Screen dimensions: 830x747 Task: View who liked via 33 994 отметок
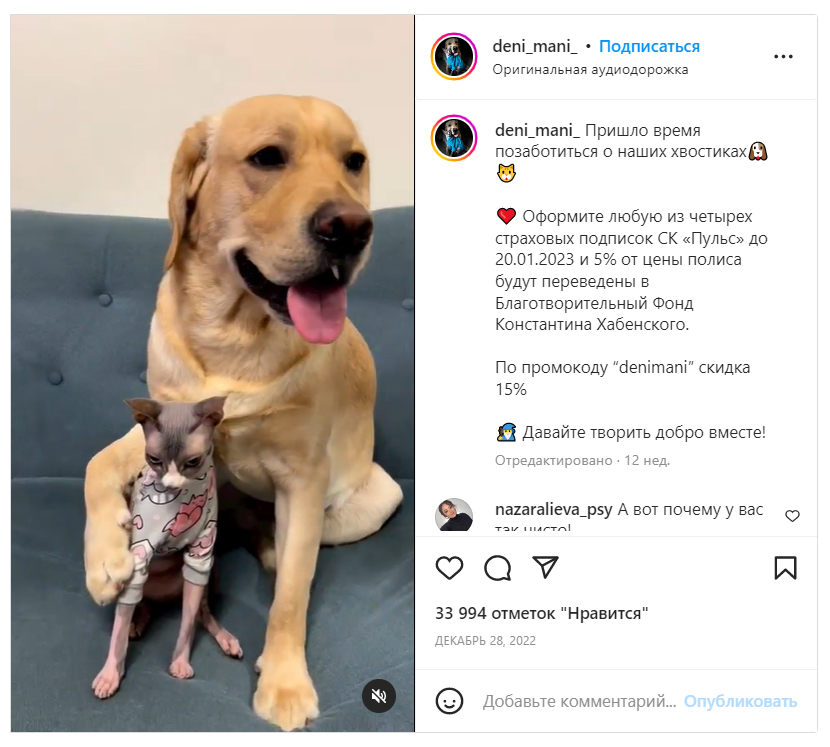click(x=542, y=614)
